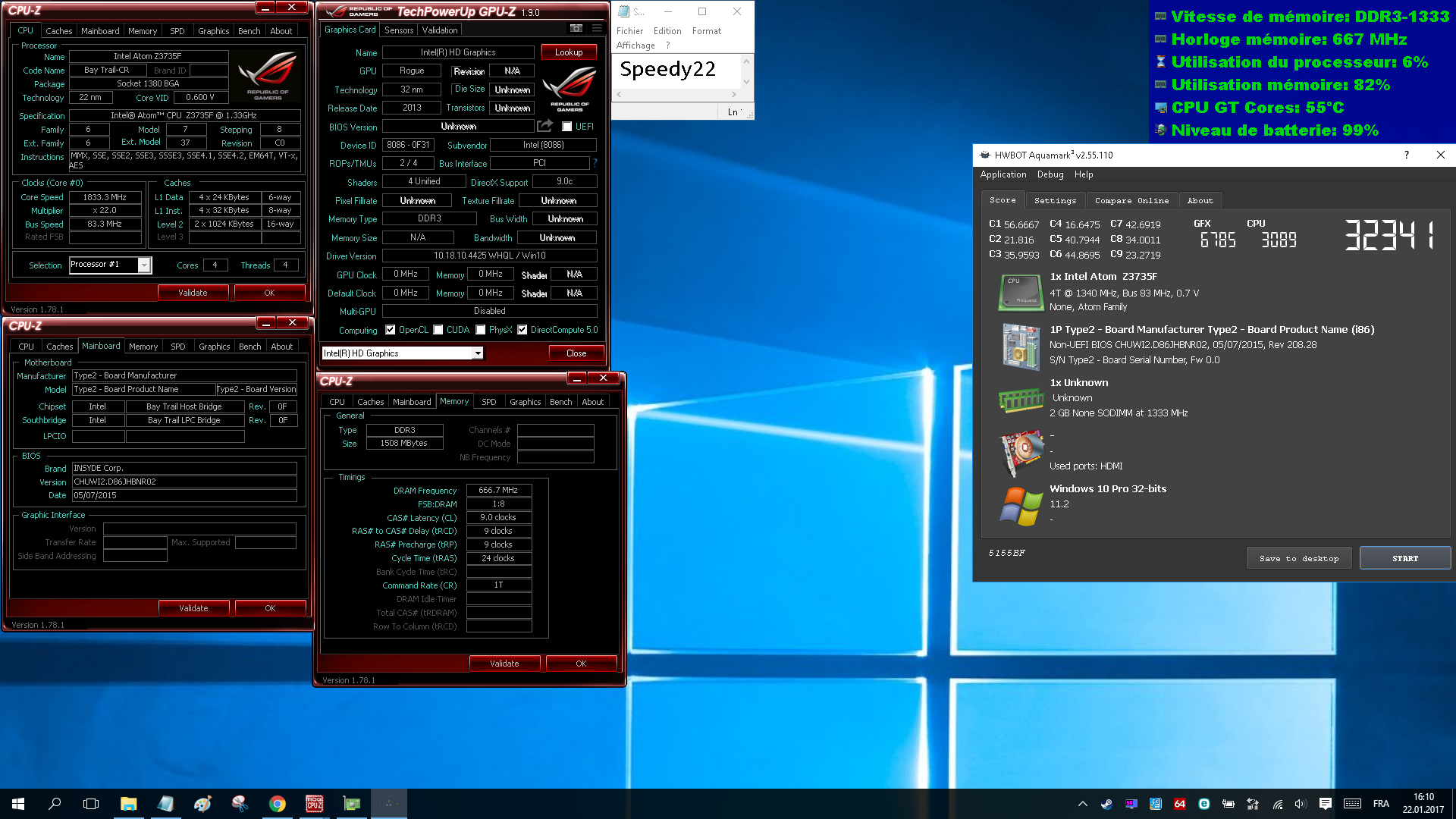Switch to ROG CPU-Z taskbar icon
The height and width of the screenshot is (819, 1456).
coord(314,804)
